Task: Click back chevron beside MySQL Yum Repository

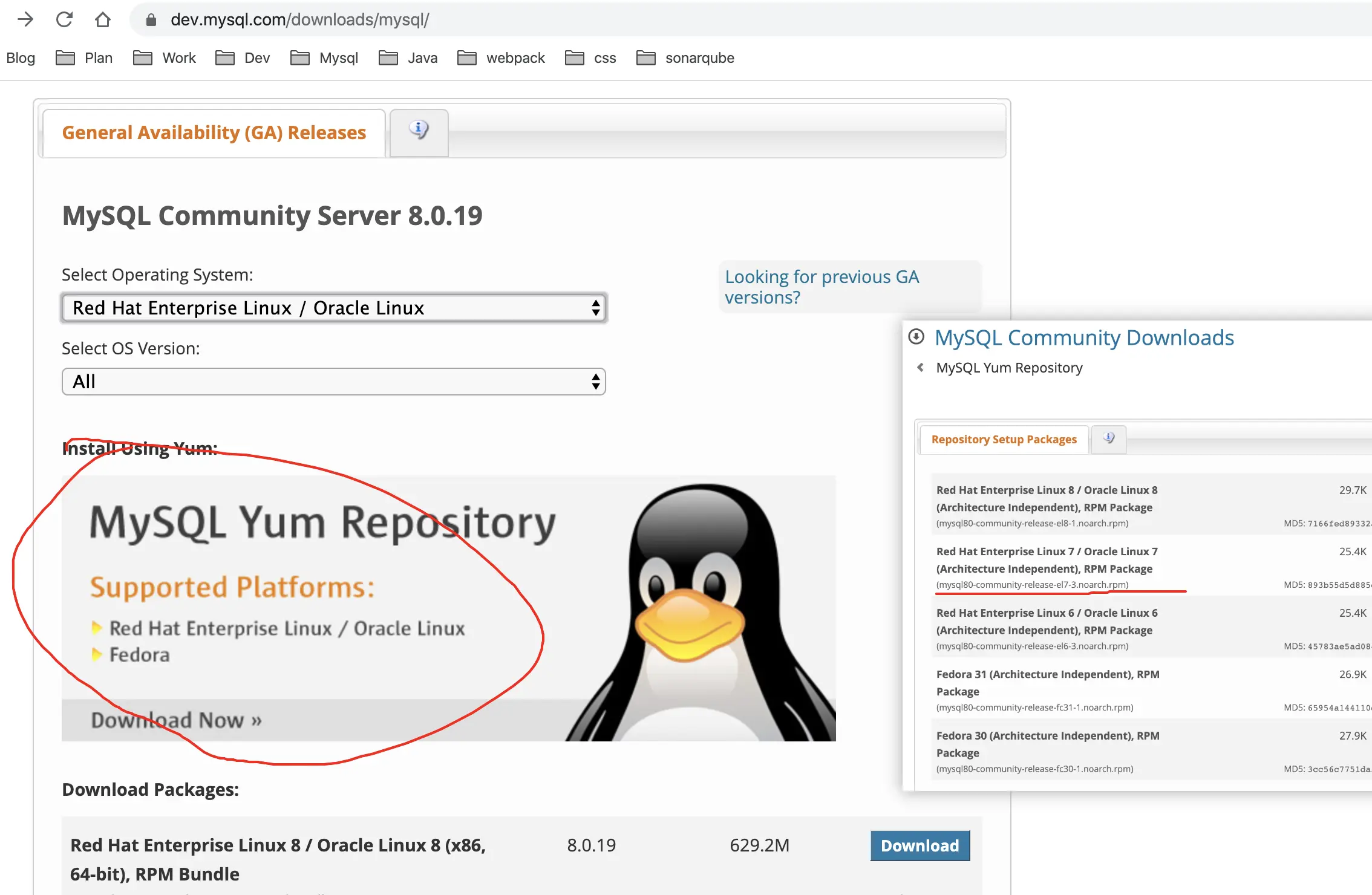Action: [920, 368]
